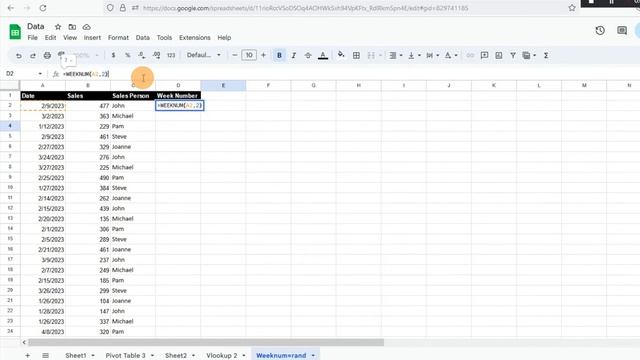The width and height of the screenshot is (640, 360).
Task: Click the Print icon
Action: tap(47, 56)
